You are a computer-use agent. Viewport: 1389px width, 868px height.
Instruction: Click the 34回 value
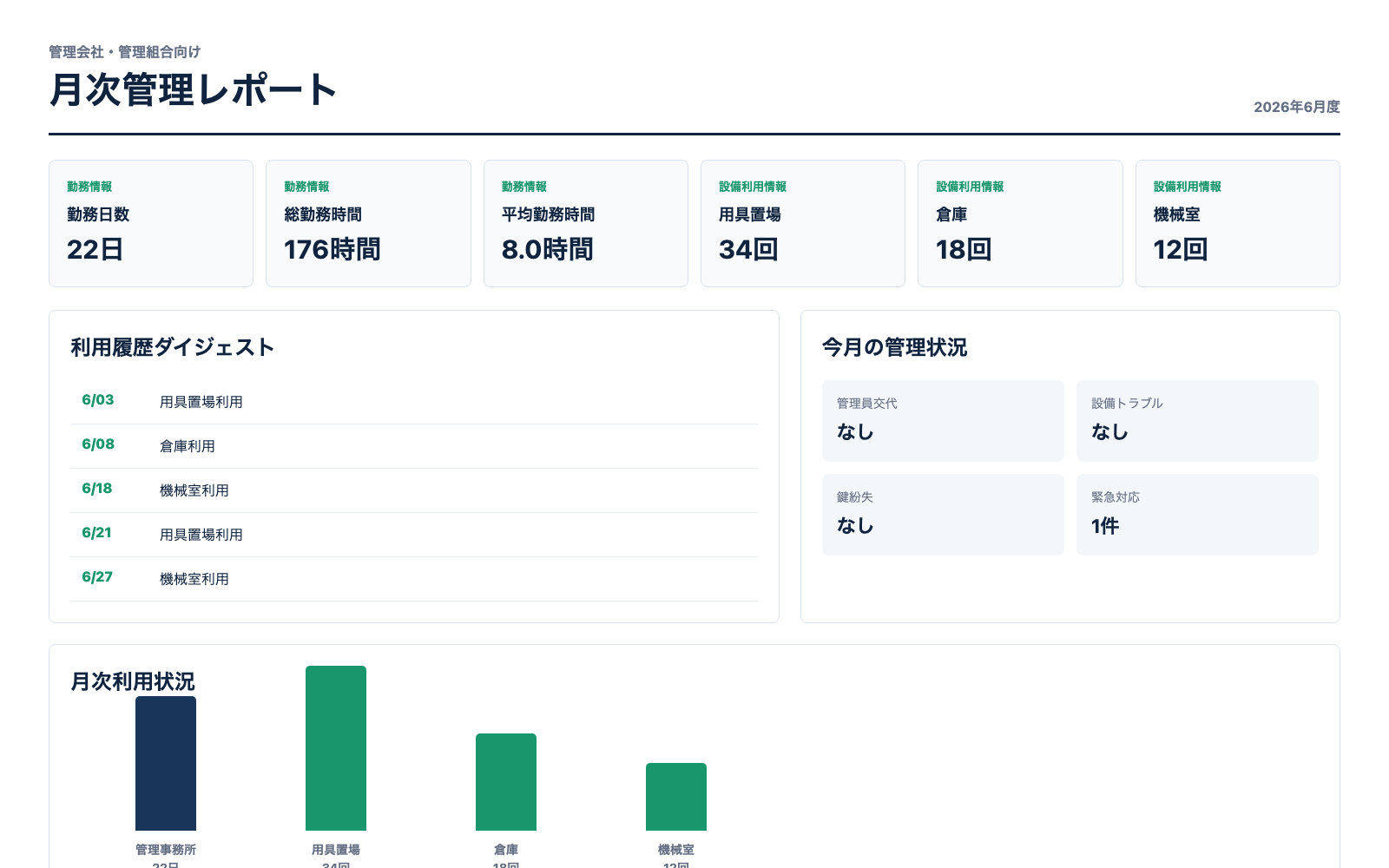pos(748,250)
